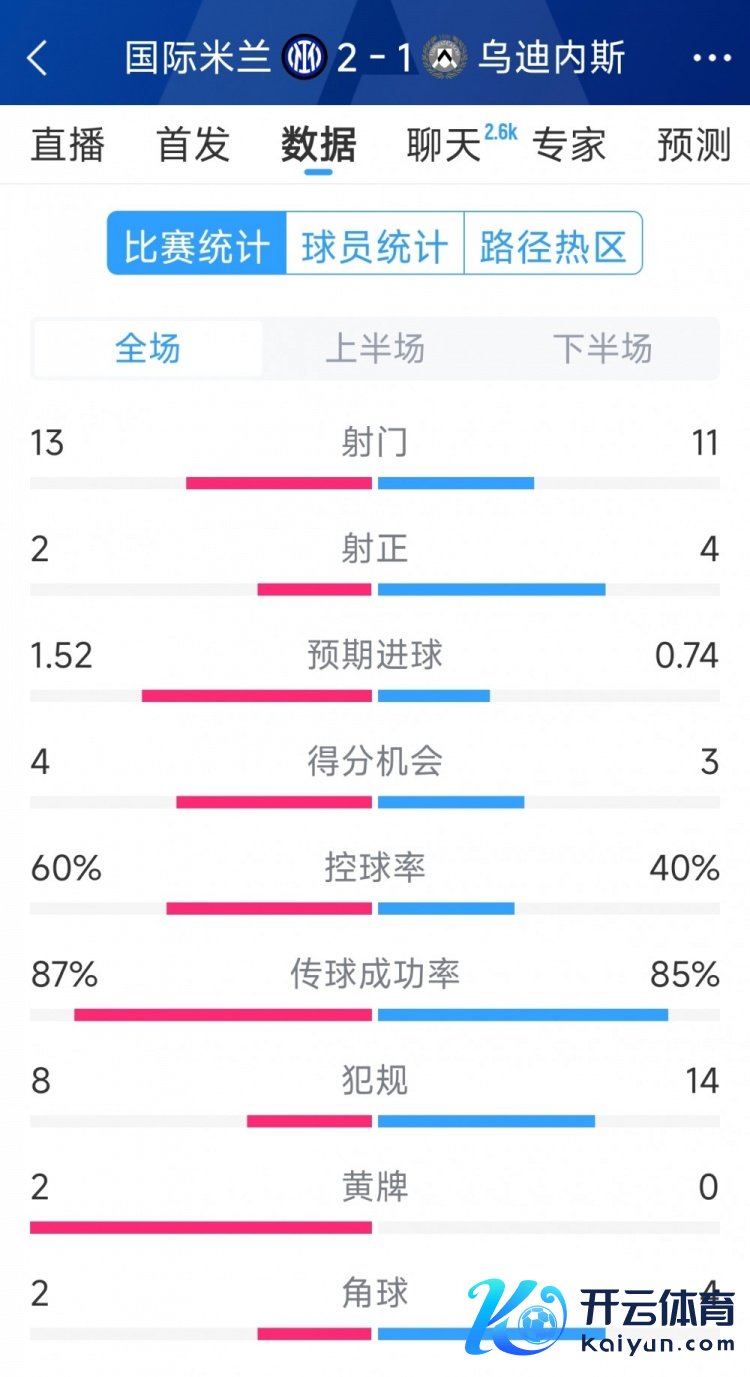This screenshot has height=1377, width=750.
Task: Tap the 预期进球 stat row label
Action: pos(375,655)
